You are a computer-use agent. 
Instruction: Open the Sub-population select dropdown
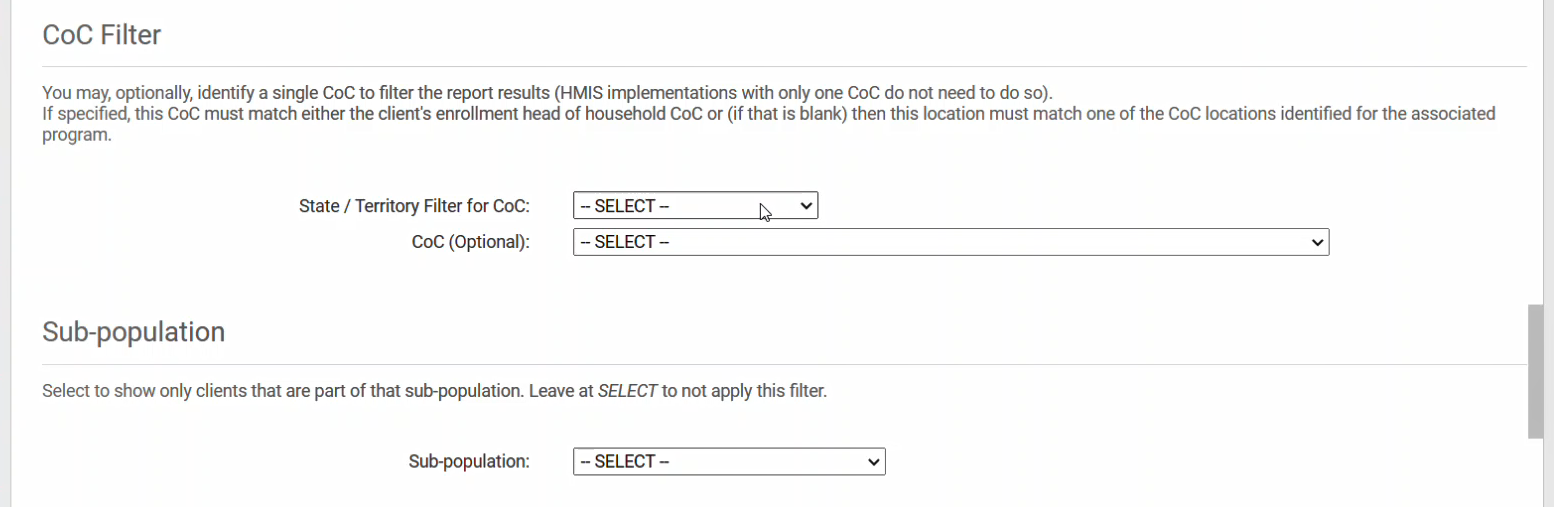[728, 461]
